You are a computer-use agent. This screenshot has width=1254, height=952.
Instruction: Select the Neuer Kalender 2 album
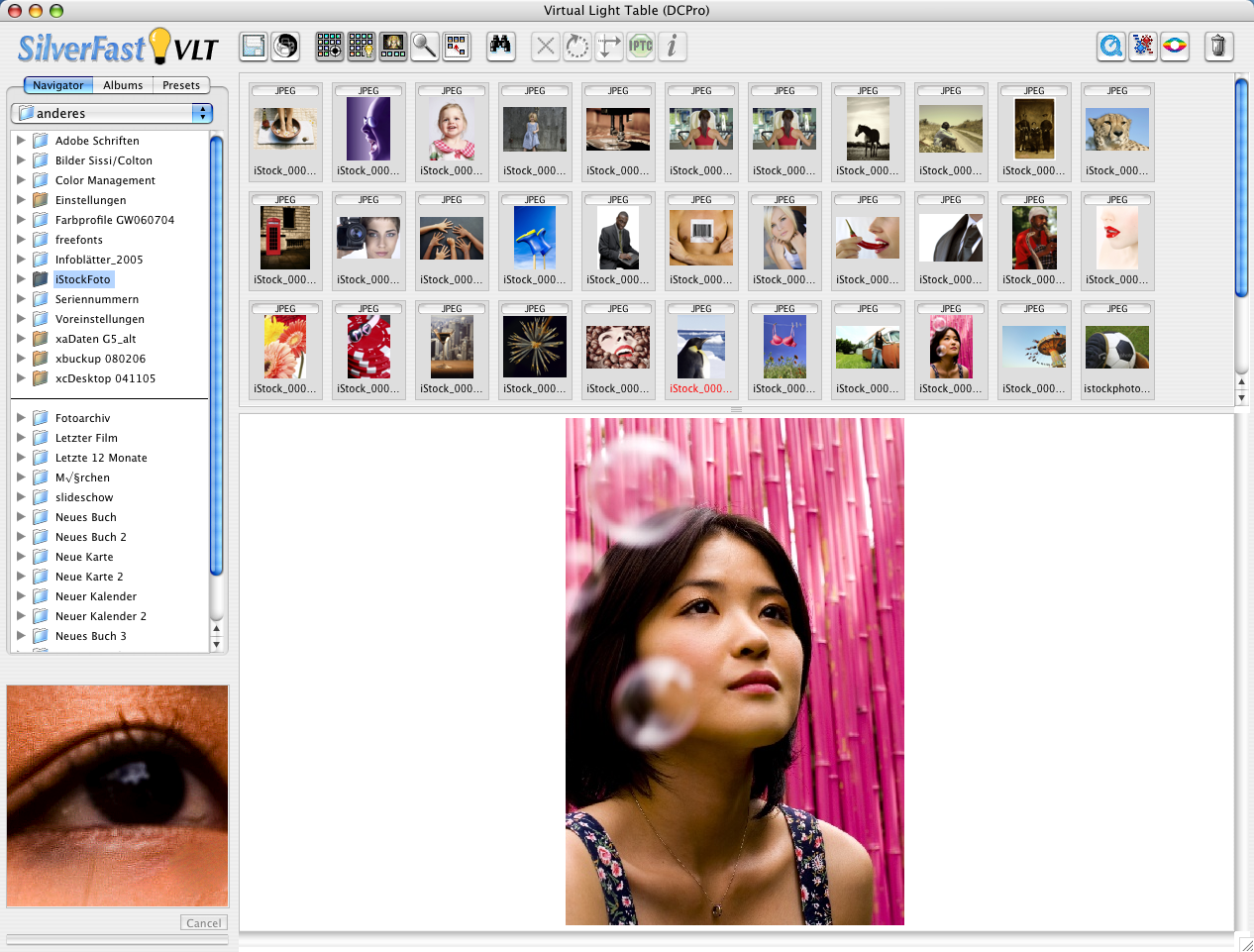[x=101, y=616]
